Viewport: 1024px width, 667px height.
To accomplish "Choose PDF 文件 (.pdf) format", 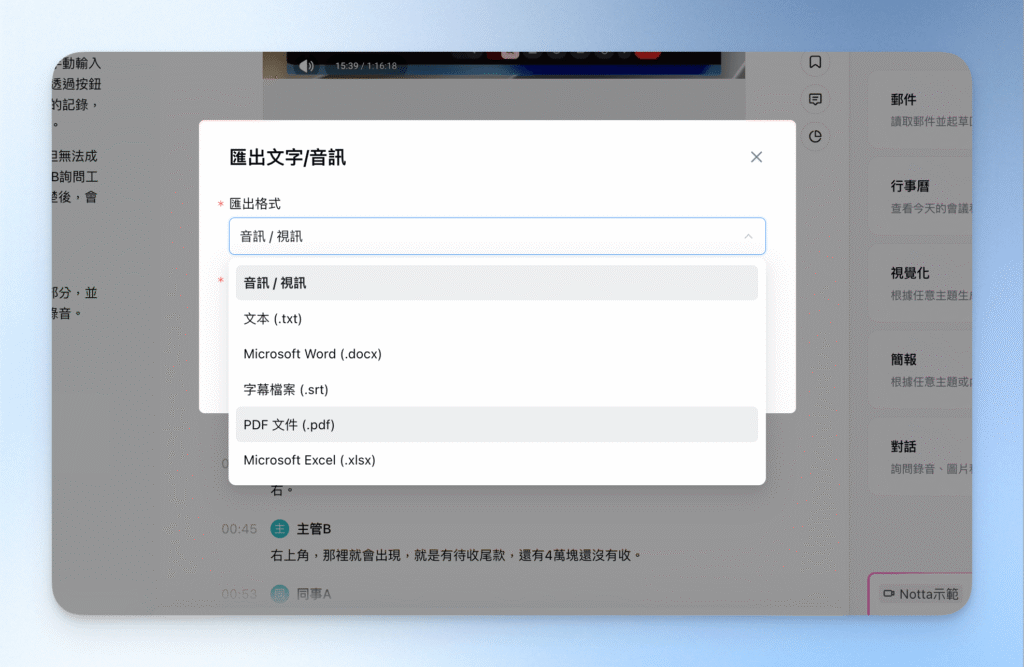I will point(497,425).
